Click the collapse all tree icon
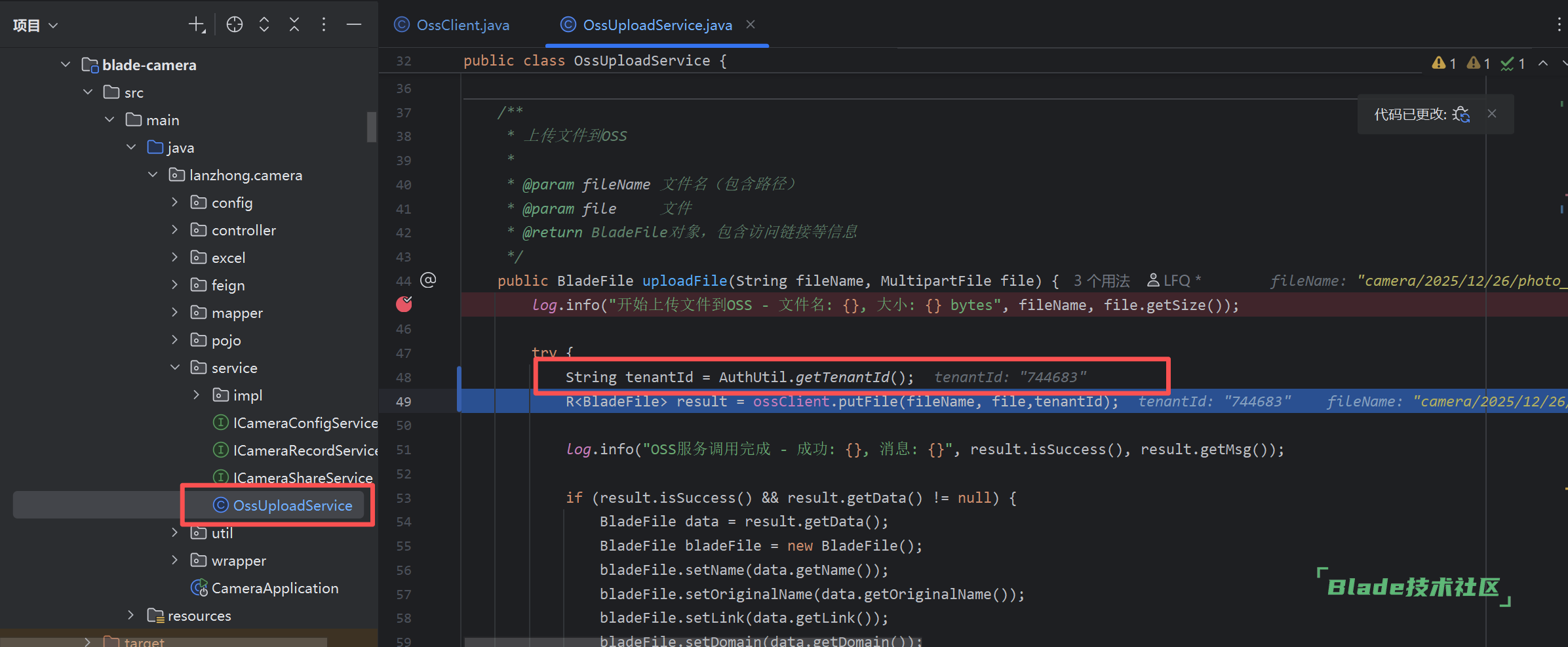The width and height of the screenshot is (1568, 647). click(x=294, y=25)
